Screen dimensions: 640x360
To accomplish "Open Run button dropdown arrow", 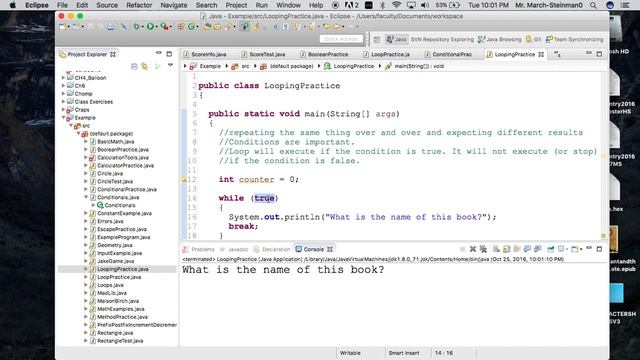I will click(156, 27).
